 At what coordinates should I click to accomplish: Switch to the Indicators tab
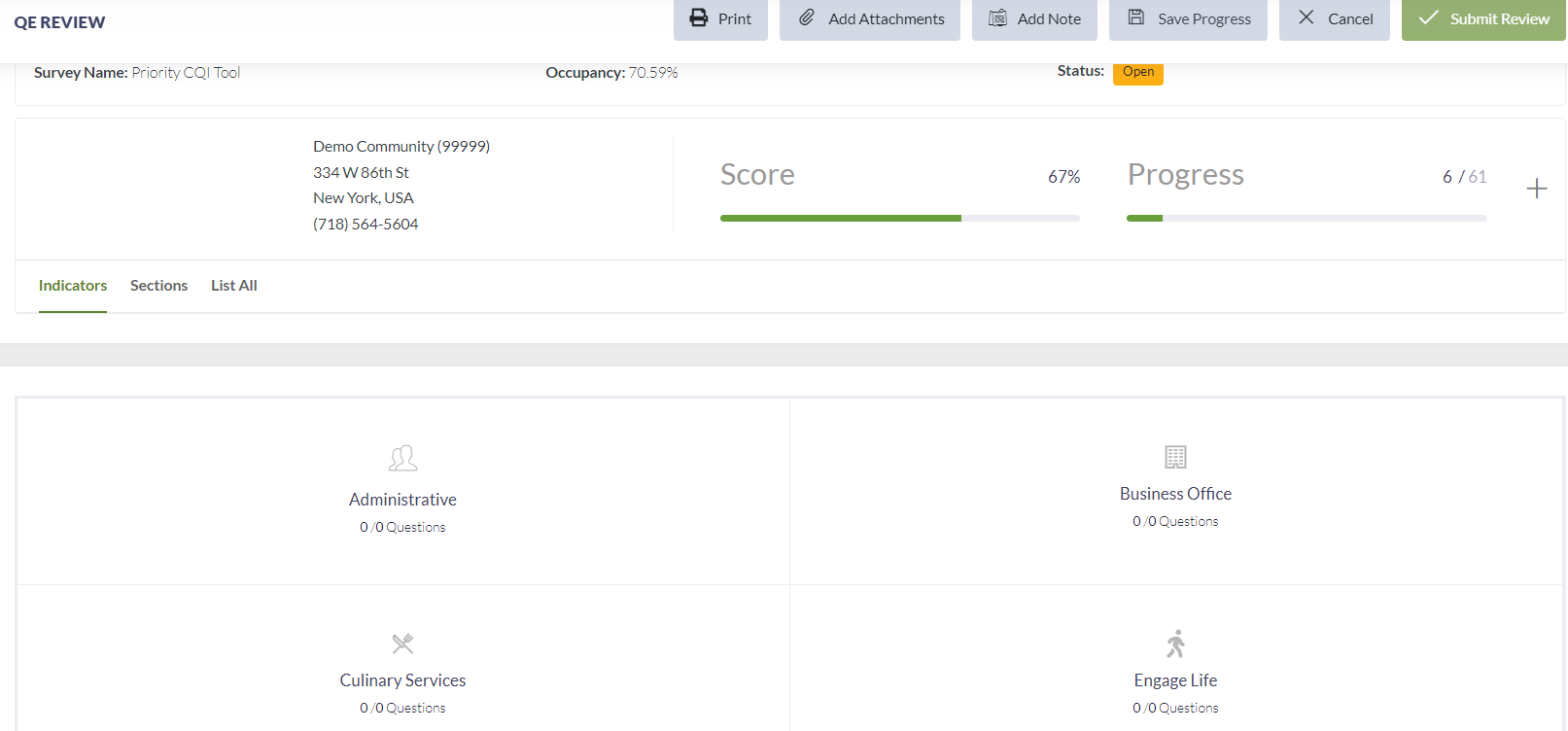point(73,286)
